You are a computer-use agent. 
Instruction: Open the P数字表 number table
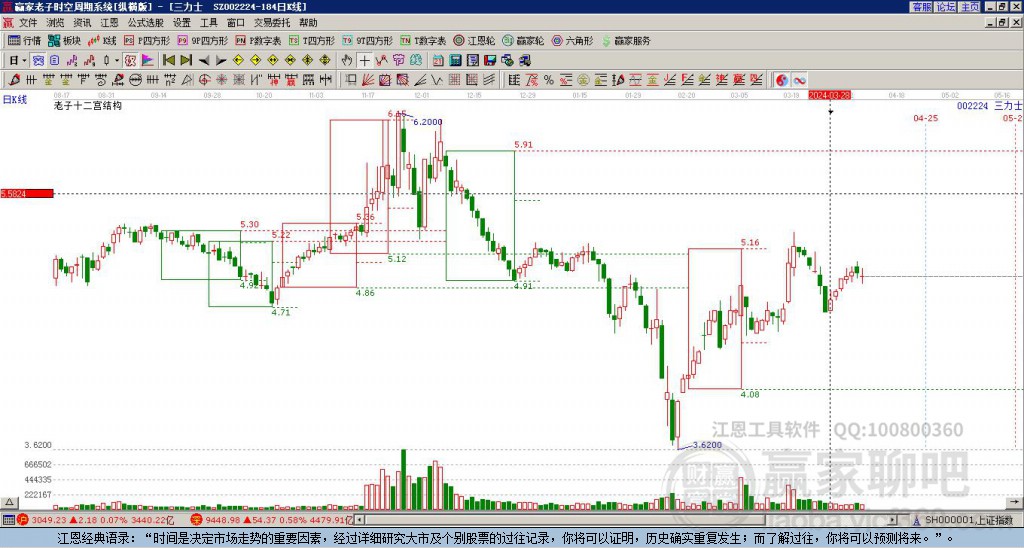tap(259, 40)
